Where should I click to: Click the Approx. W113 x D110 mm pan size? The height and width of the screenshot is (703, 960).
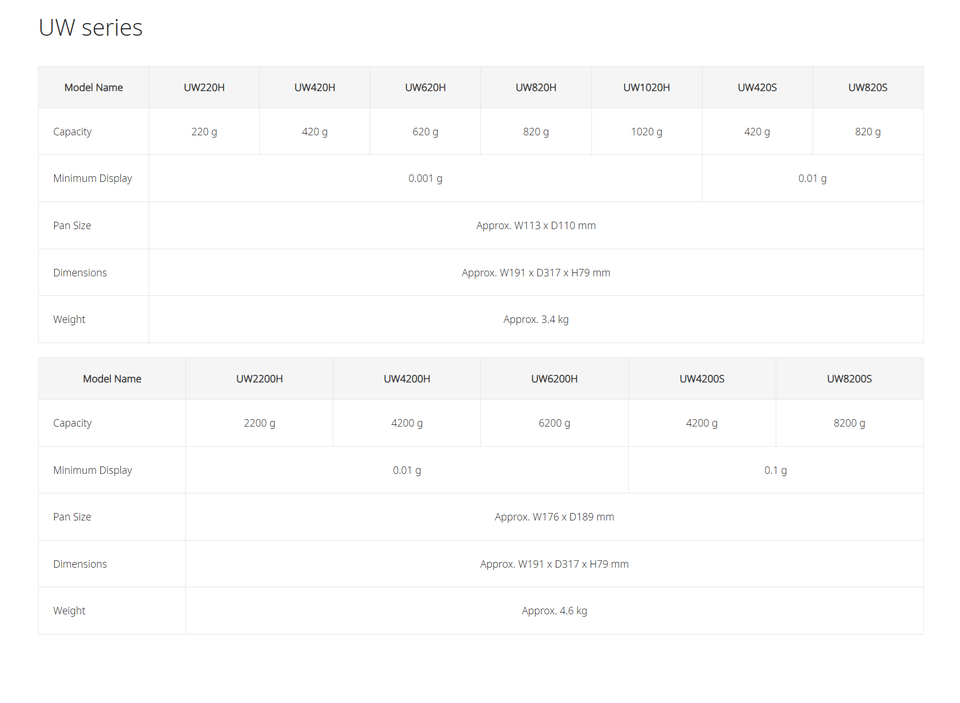[x=536, y=225]
